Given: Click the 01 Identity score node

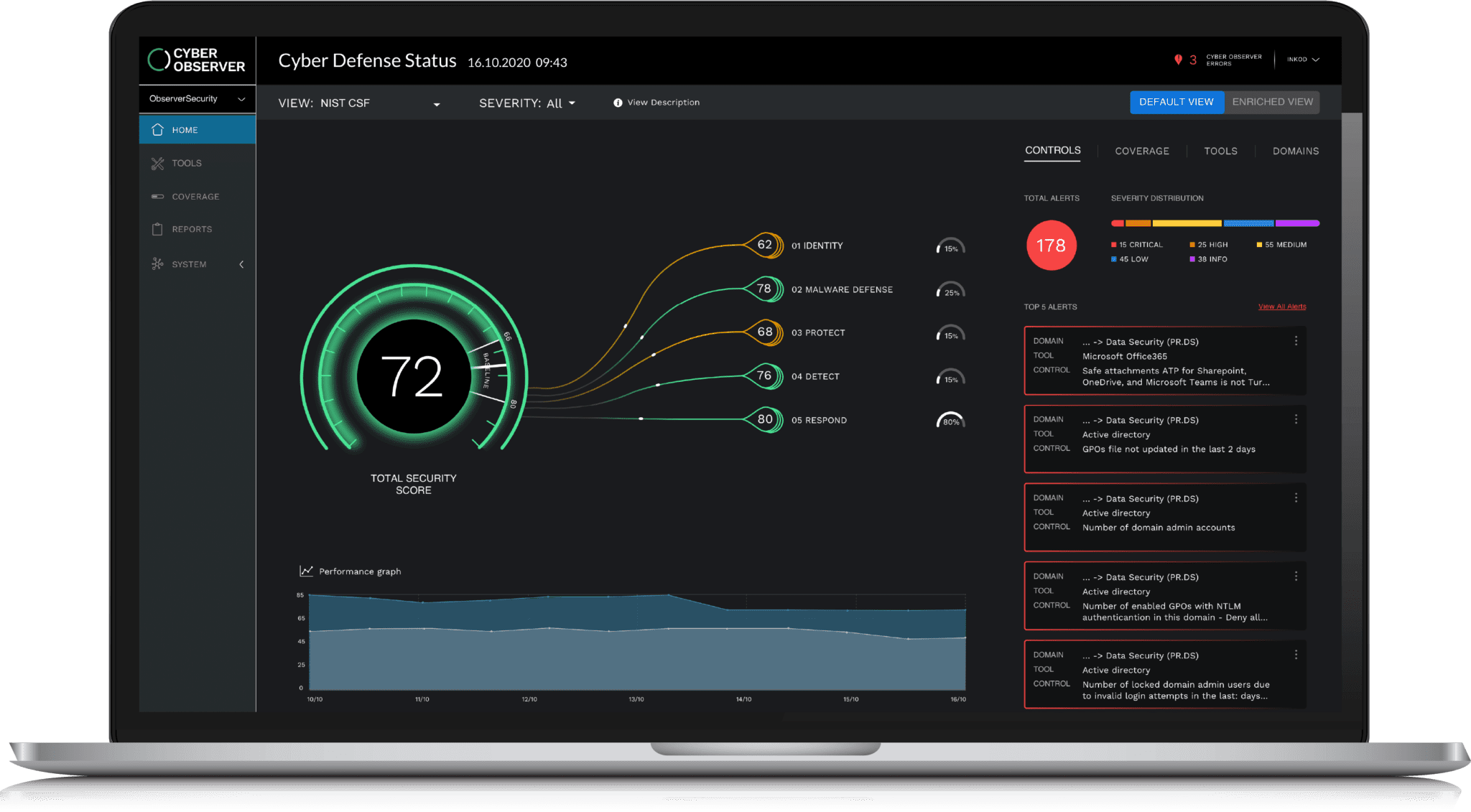Looking at the screenshot, I should 765,245.
